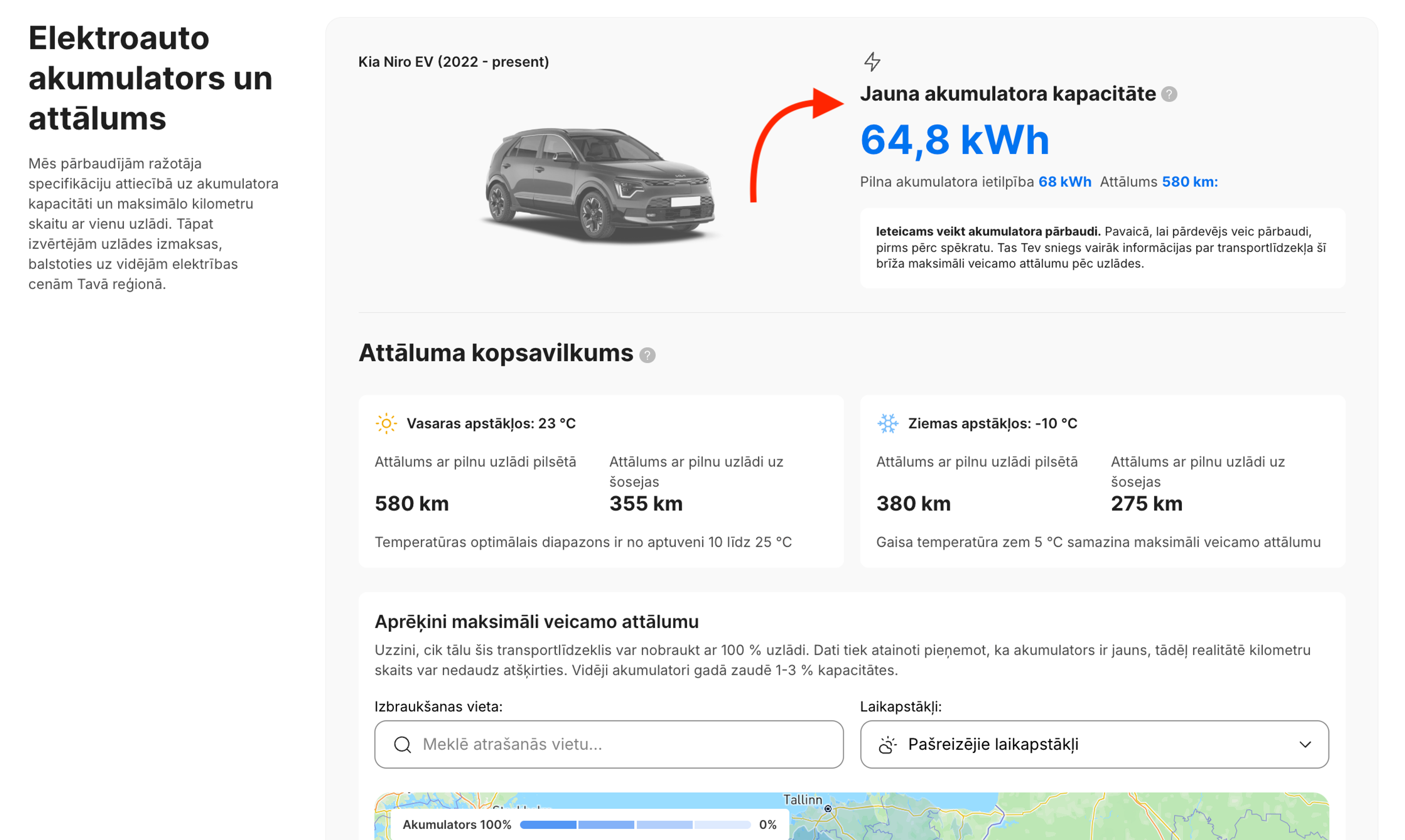Click the Ziemas apstākļos: -10 °C heading
Screen dimensions: 1405x840
992,423
